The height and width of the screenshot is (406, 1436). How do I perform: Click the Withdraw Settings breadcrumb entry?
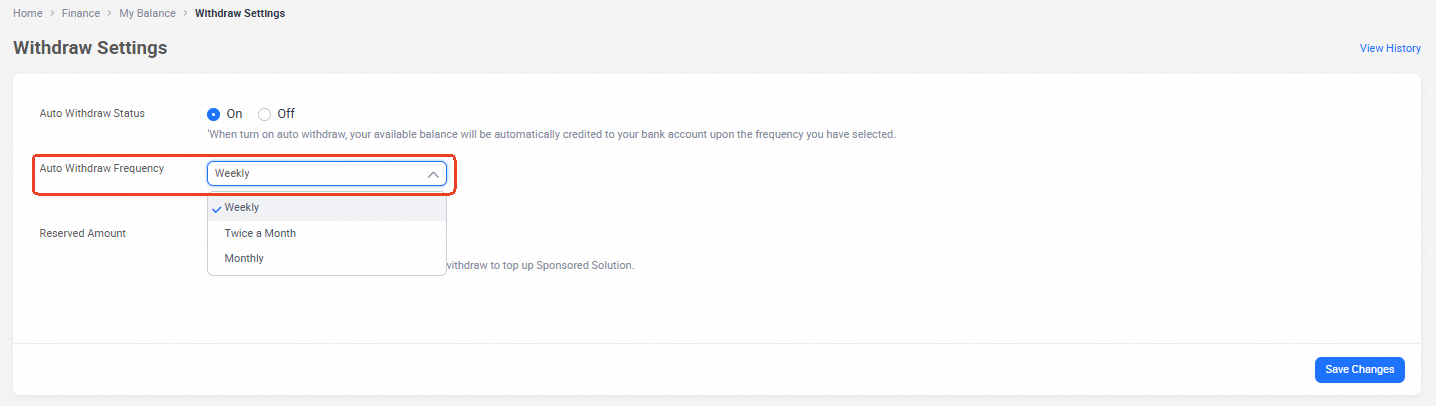(239, 13)
